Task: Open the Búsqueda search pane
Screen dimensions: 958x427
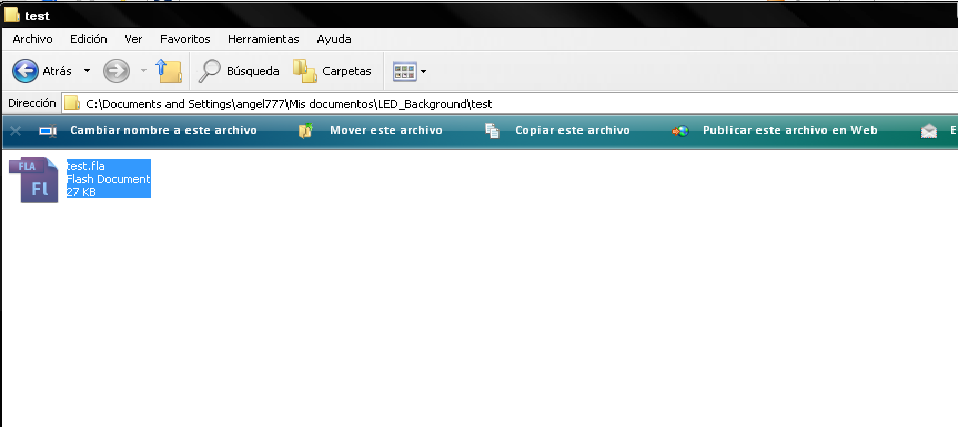Action: [x=239, y=71]
